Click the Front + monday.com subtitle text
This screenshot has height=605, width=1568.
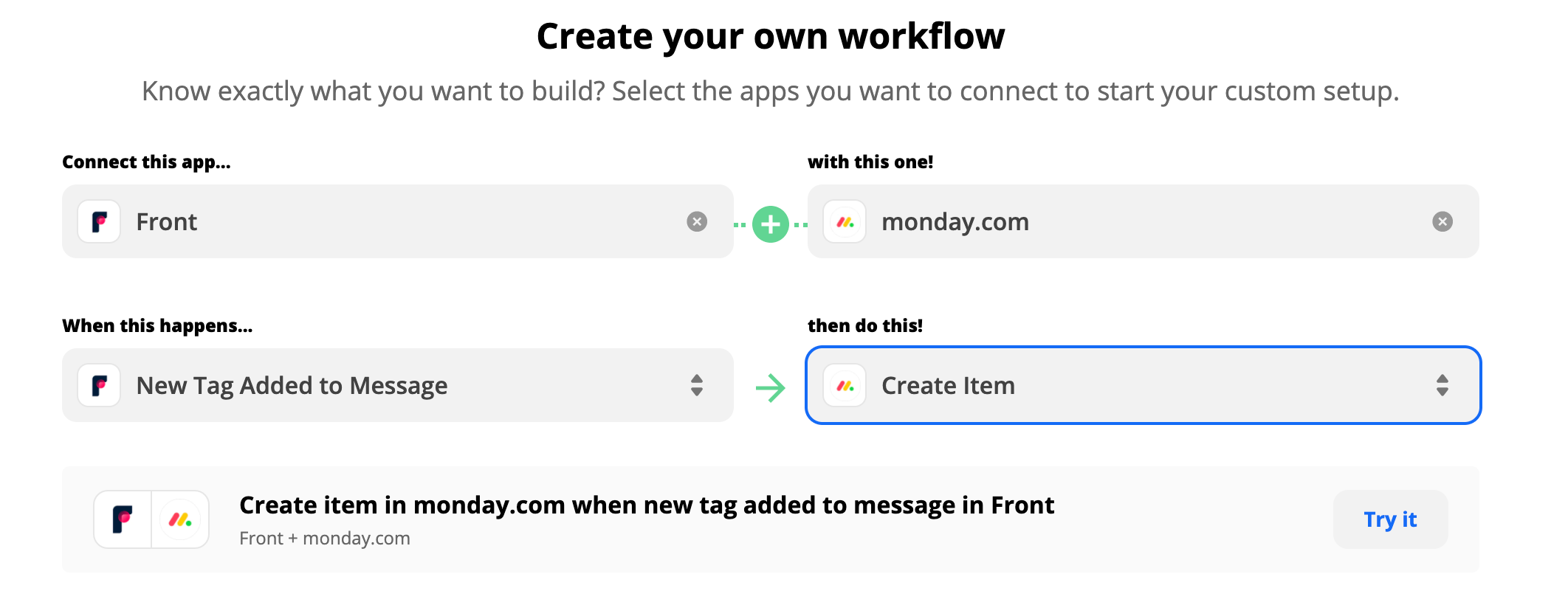click(x=325, y=539)
